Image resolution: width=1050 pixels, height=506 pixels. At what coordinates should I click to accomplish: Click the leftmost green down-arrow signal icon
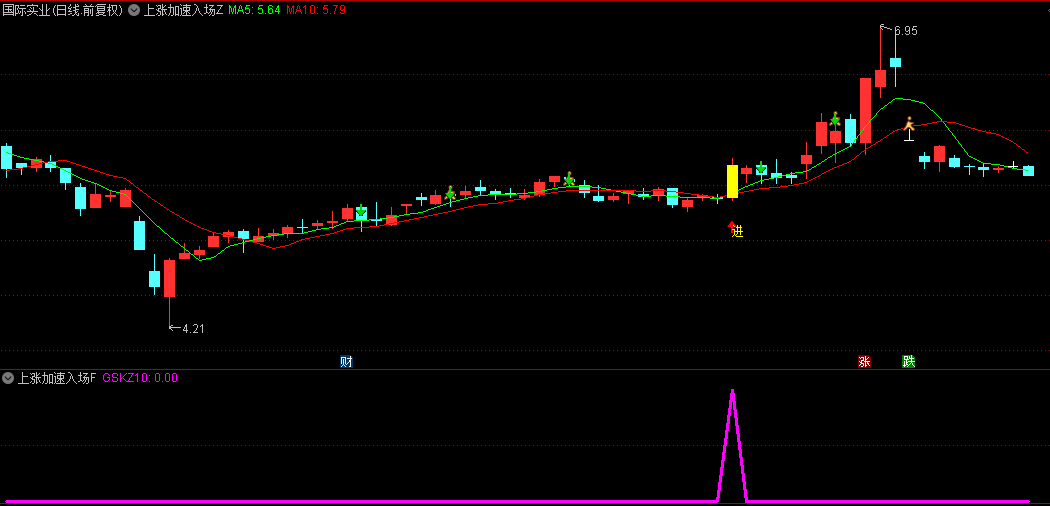click(361, 209)
